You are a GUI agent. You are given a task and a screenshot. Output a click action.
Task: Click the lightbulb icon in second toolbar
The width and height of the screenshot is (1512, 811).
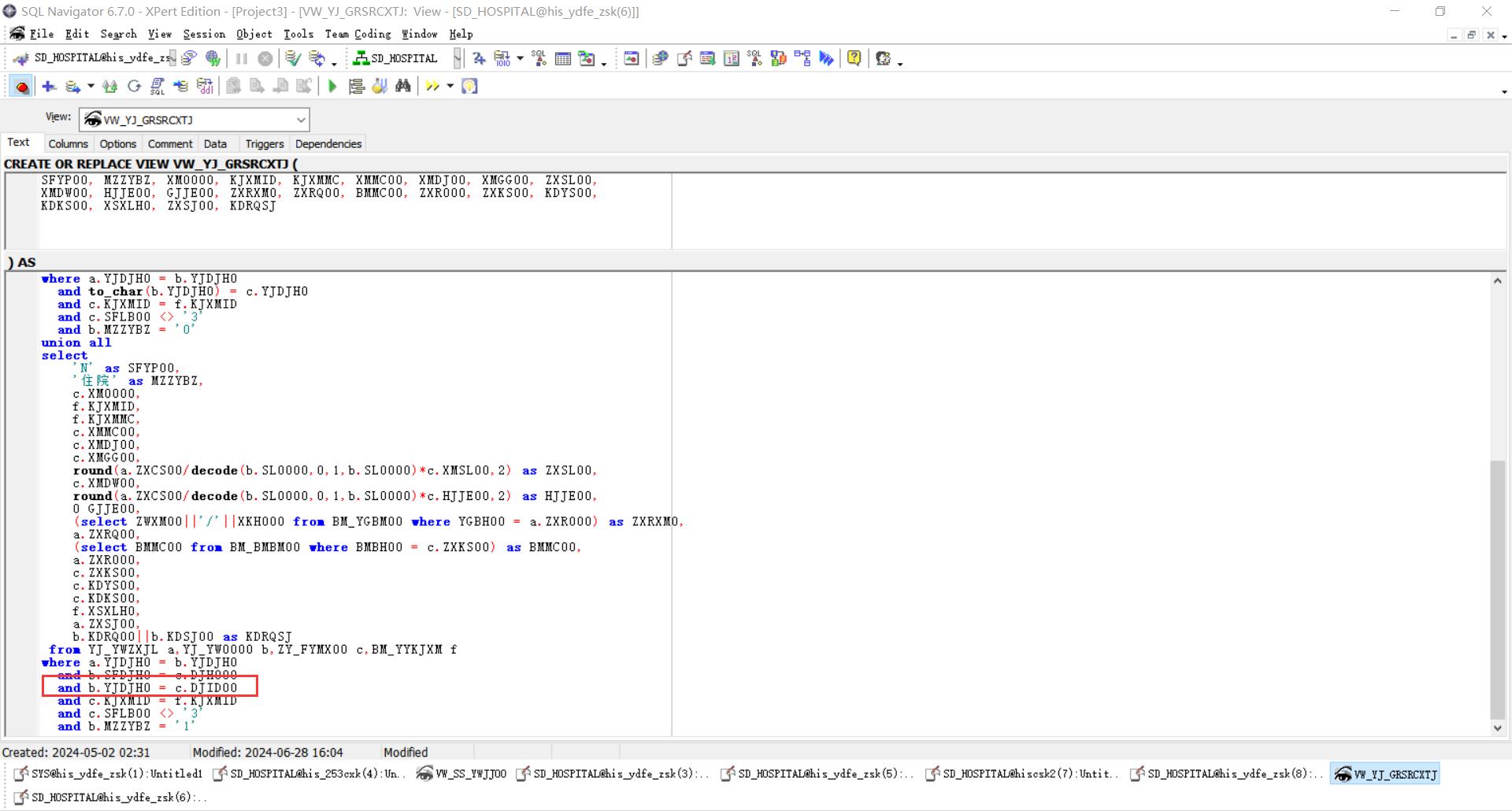(469, 87)
